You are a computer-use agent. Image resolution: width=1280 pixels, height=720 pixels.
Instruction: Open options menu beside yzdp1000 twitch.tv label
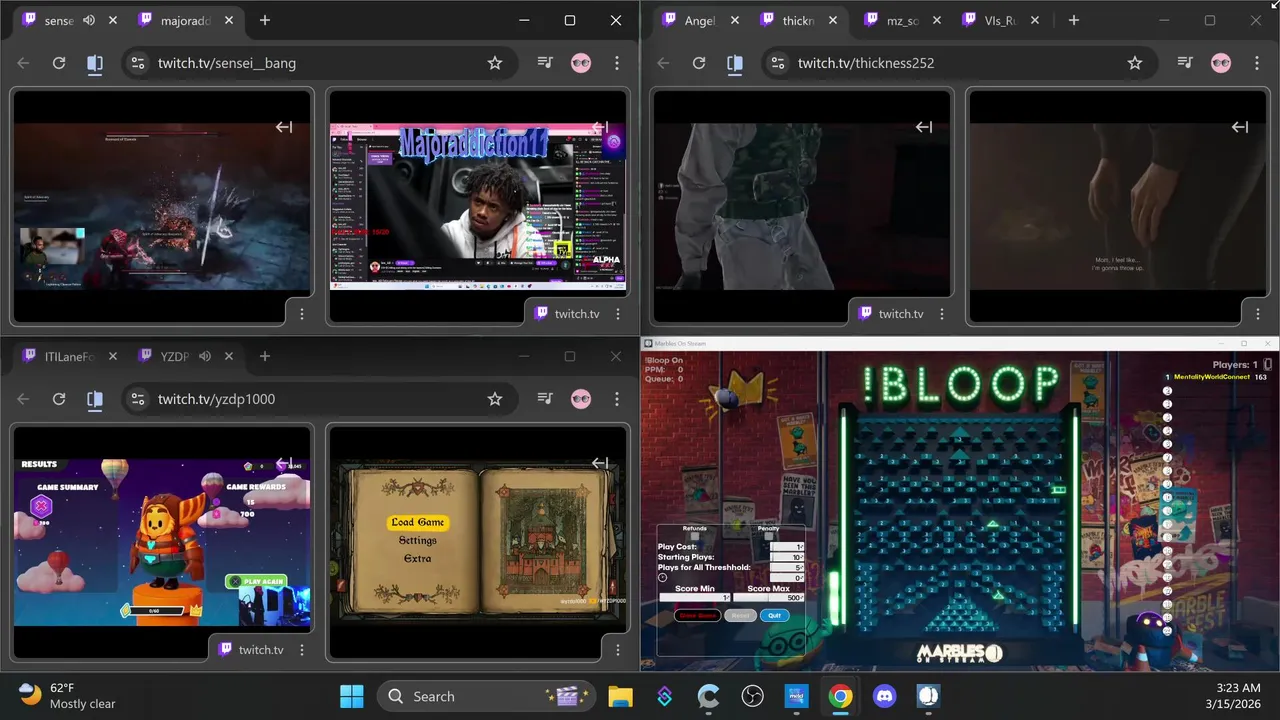302,650
